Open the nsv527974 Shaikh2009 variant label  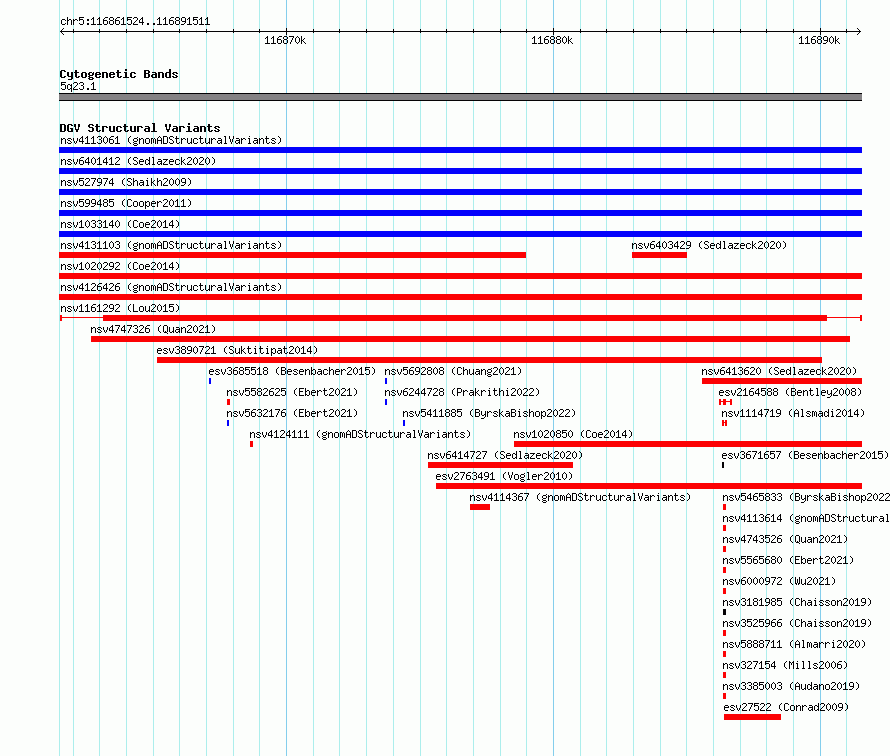pyautogui.click(x=126, y=182)
